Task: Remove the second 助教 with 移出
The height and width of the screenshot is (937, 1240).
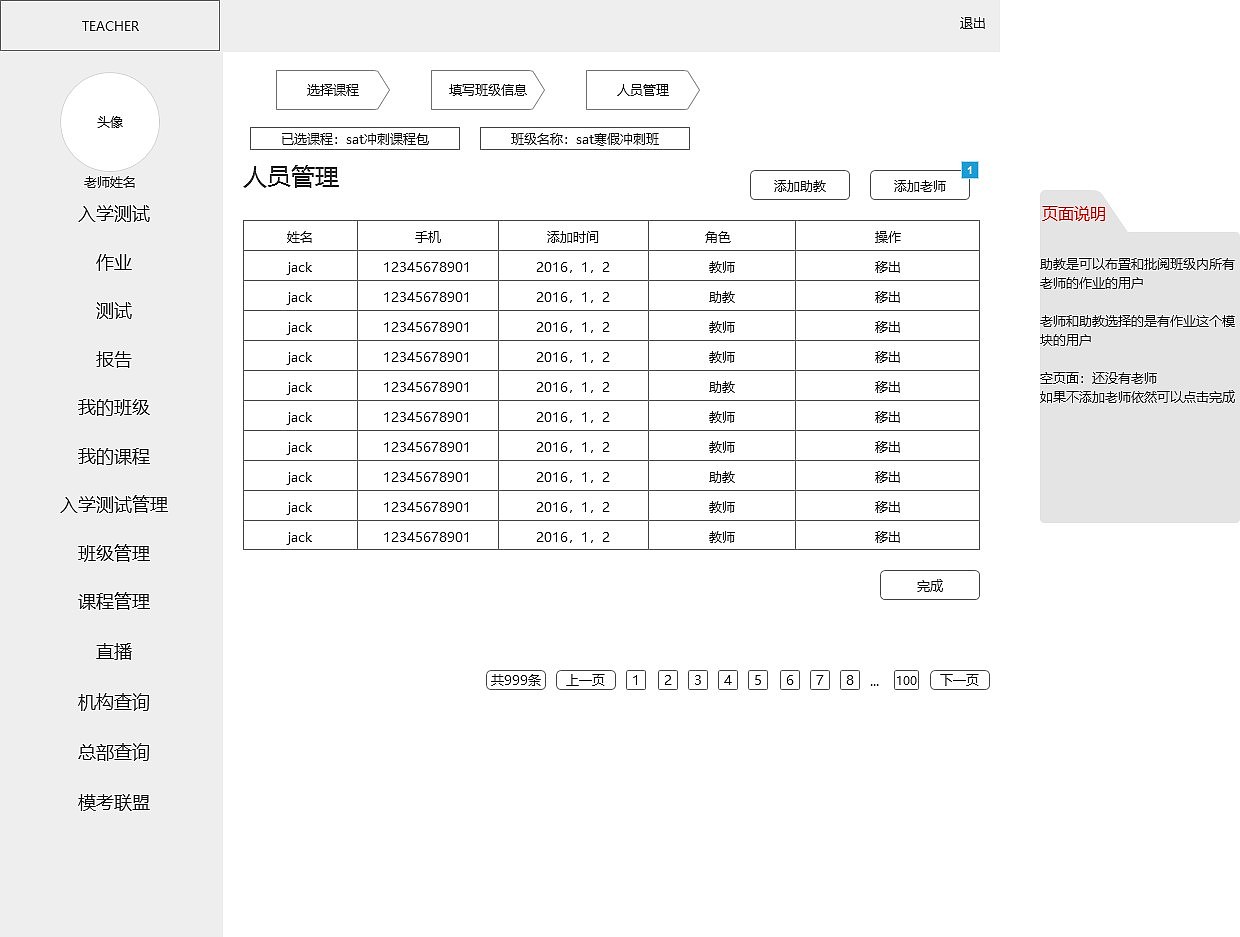Action: point(887,386)
